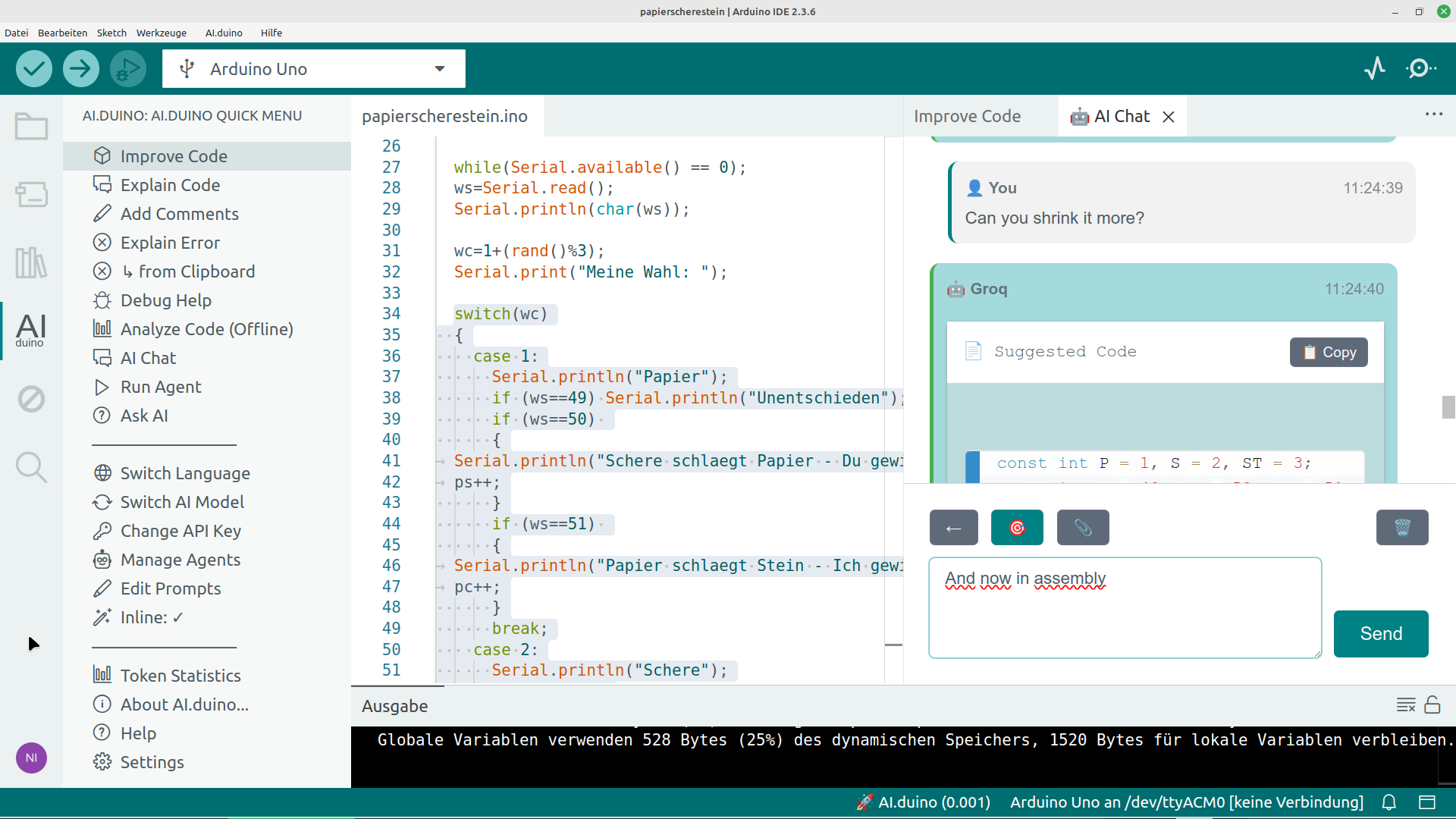This screenshot has height=819, width=1456.
Task: Toggle the target mode button in the chat
Action: click(x=1017, y=527)
